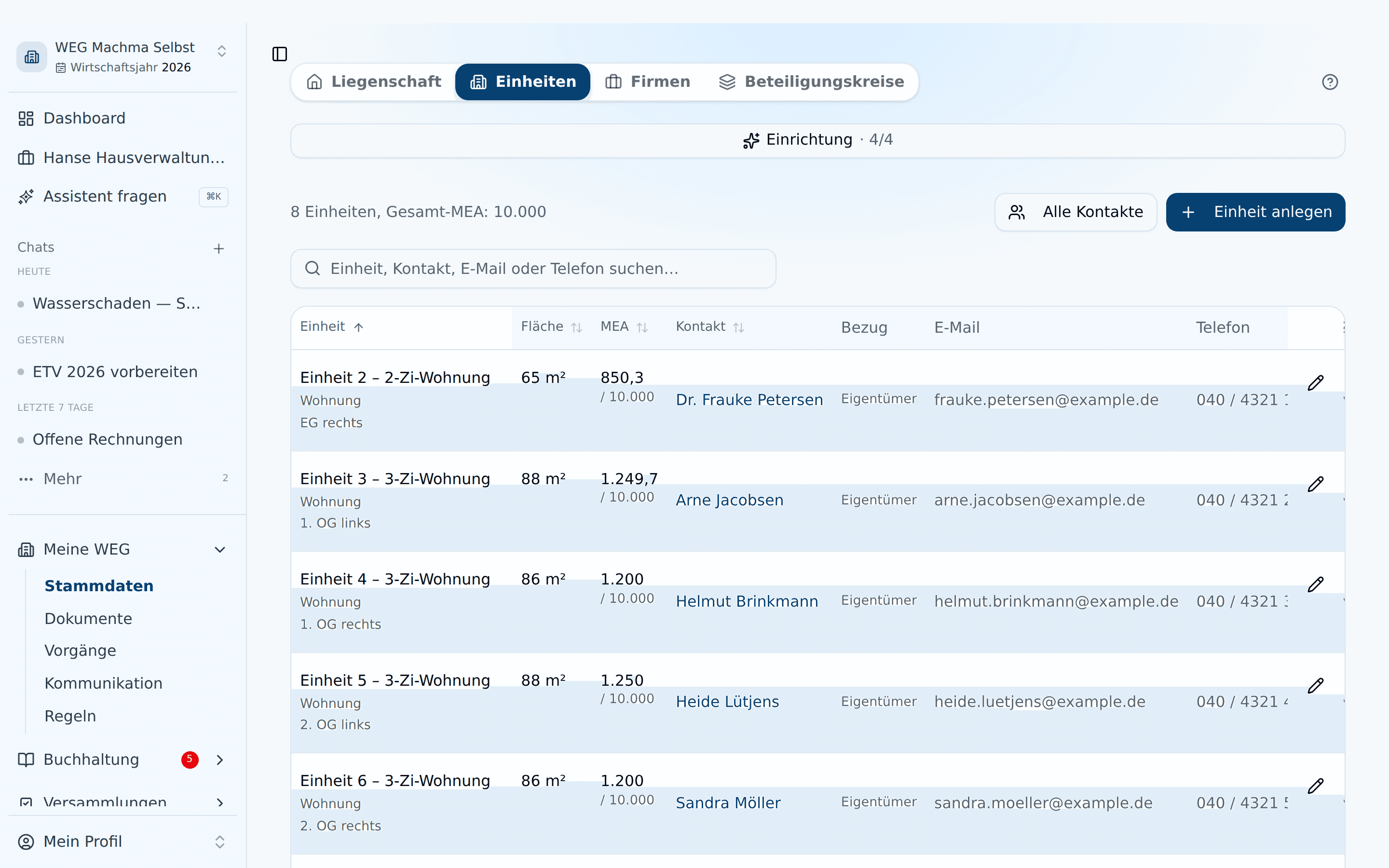Click the red Buchhaltung notification badge

pos(190,759)
